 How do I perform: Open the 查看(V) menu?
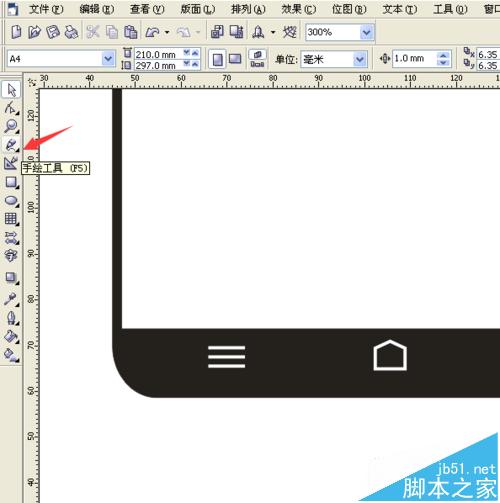[x=147, y=9]
